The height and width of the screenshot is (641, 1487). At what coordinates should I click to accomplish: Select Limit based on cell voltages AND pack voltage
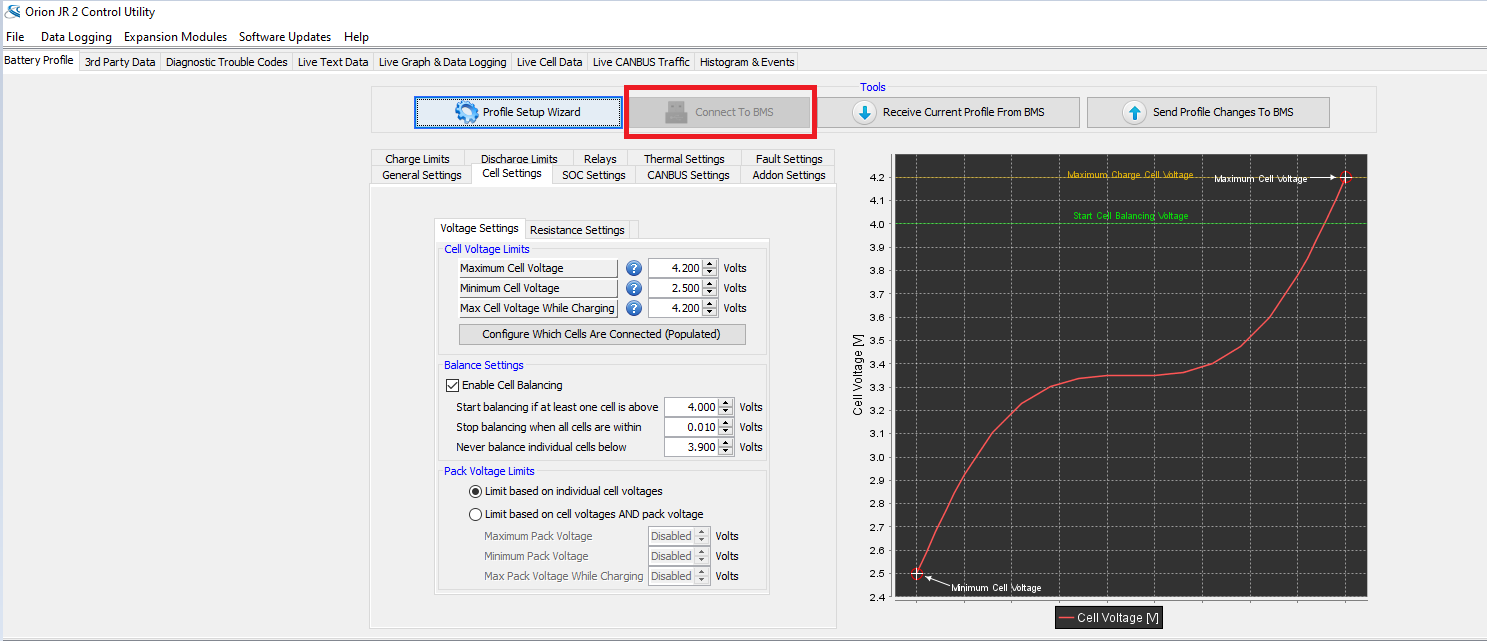[476, 514]
